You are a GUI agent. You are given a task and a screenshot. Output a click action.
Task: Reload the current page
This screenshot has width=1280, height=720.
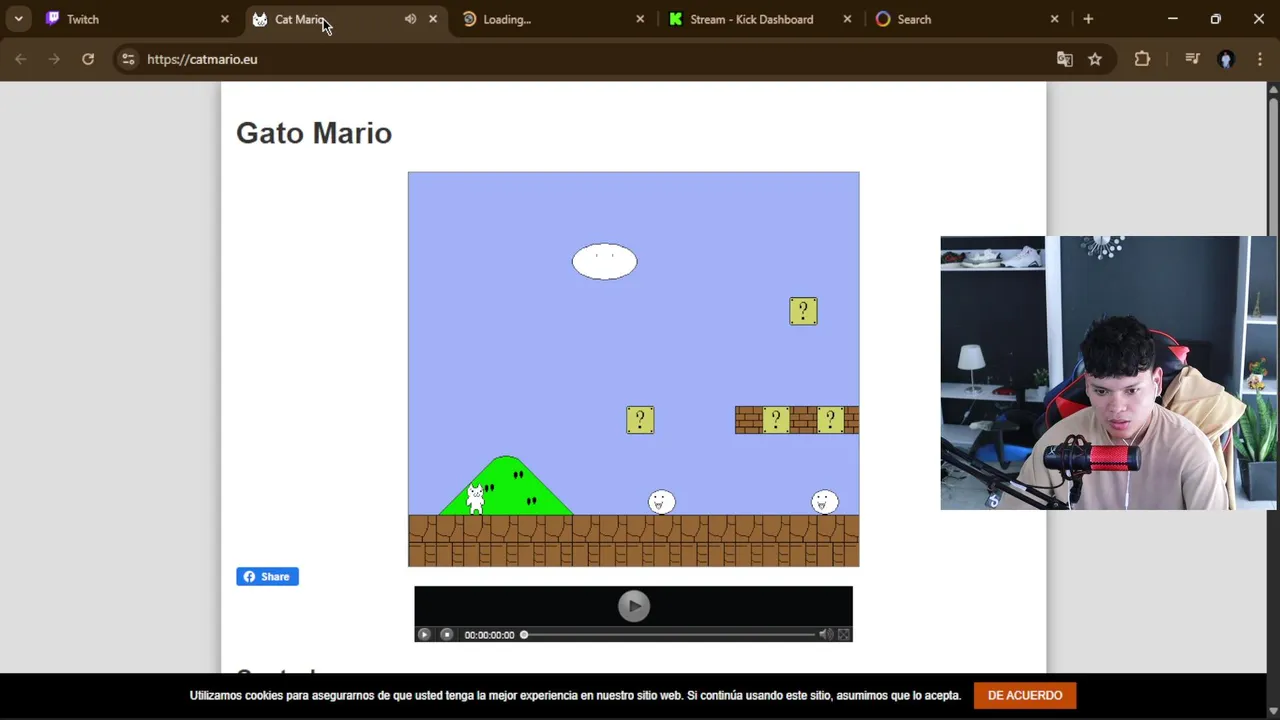point(88,59)
